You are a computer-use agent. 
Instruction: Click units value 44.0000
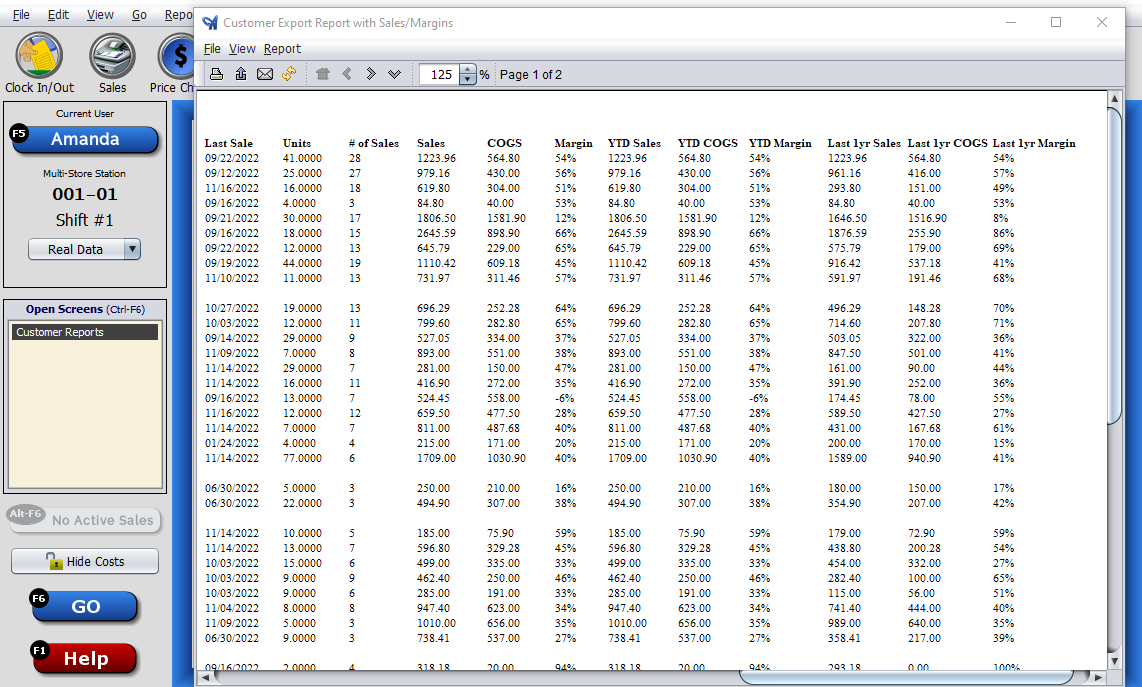click(x=302, y=263)
